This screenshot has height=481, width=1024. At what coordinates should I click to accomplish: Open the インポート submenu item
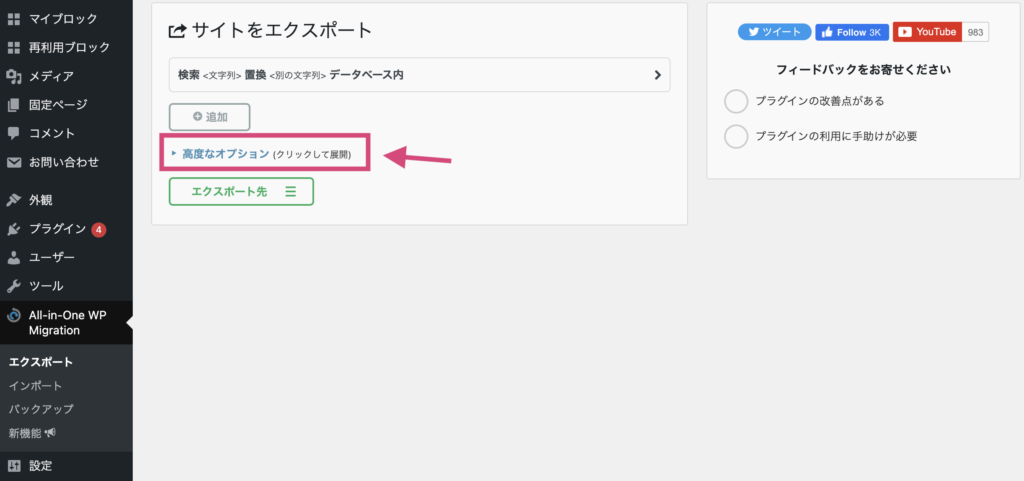tap(35, 386)
